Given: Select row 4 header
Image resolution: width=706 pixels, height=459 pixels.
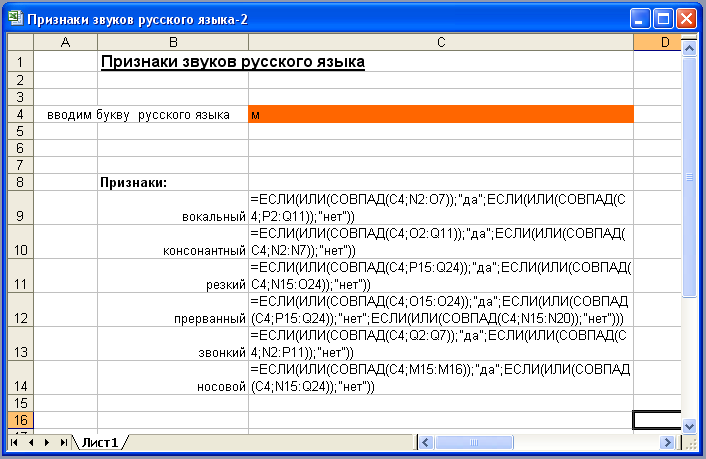Looking at the screenshot, I should [20, 114].
